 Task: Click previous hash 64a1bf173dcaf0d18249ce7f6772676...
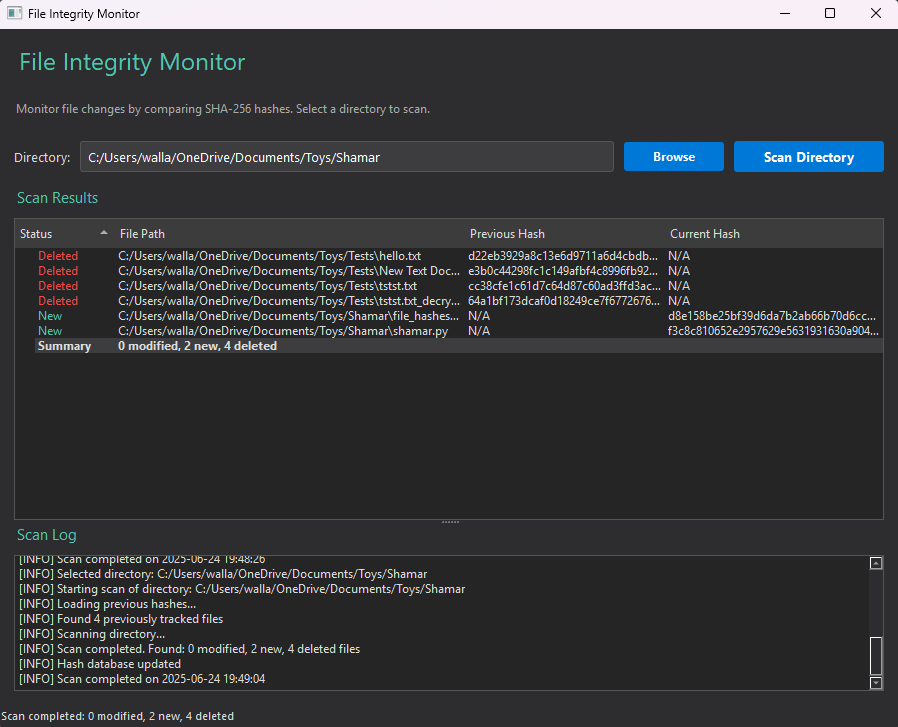point(564,300)
